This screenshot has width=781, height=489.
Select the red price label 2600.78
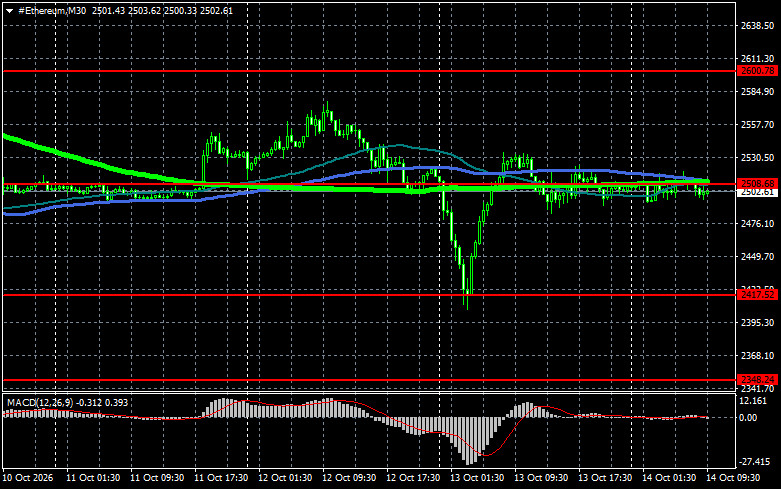[757, 71]
